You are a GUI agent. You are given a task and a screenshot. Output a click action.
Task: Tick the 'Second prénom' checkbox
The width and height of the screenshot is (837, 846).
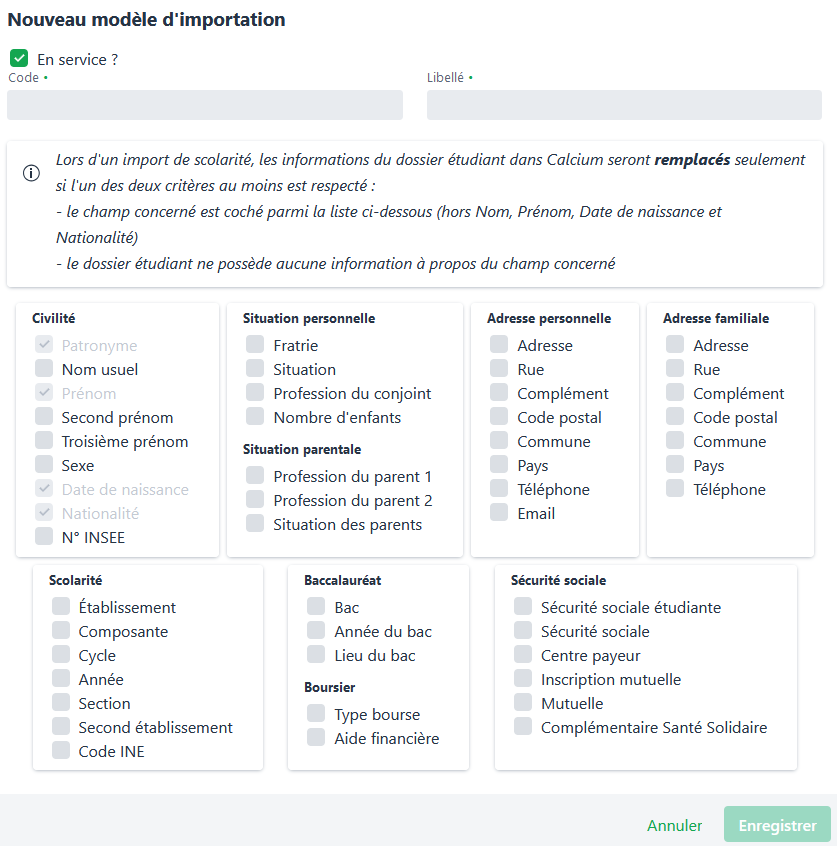point(44,417)
